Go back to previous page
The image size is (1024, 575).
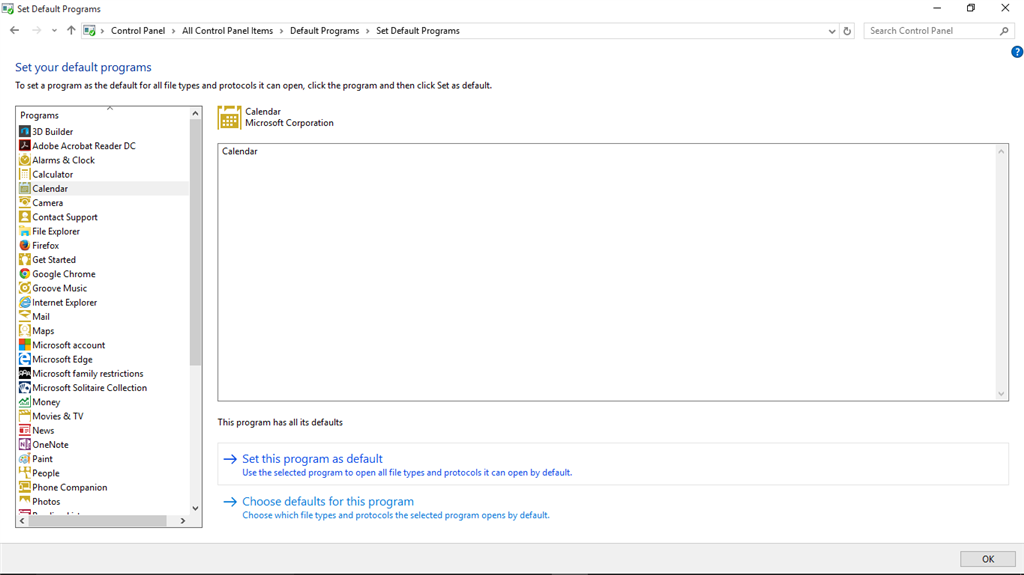(x=14, y=31)
